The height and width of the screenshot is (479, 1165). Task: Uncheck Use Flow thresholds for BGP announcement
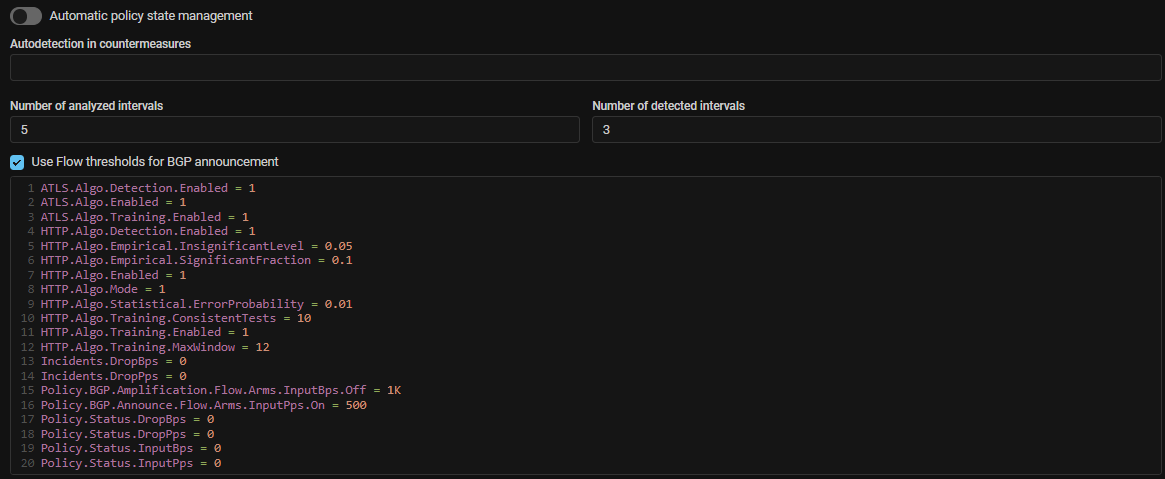pyautogui.click(x=17, y=162)
